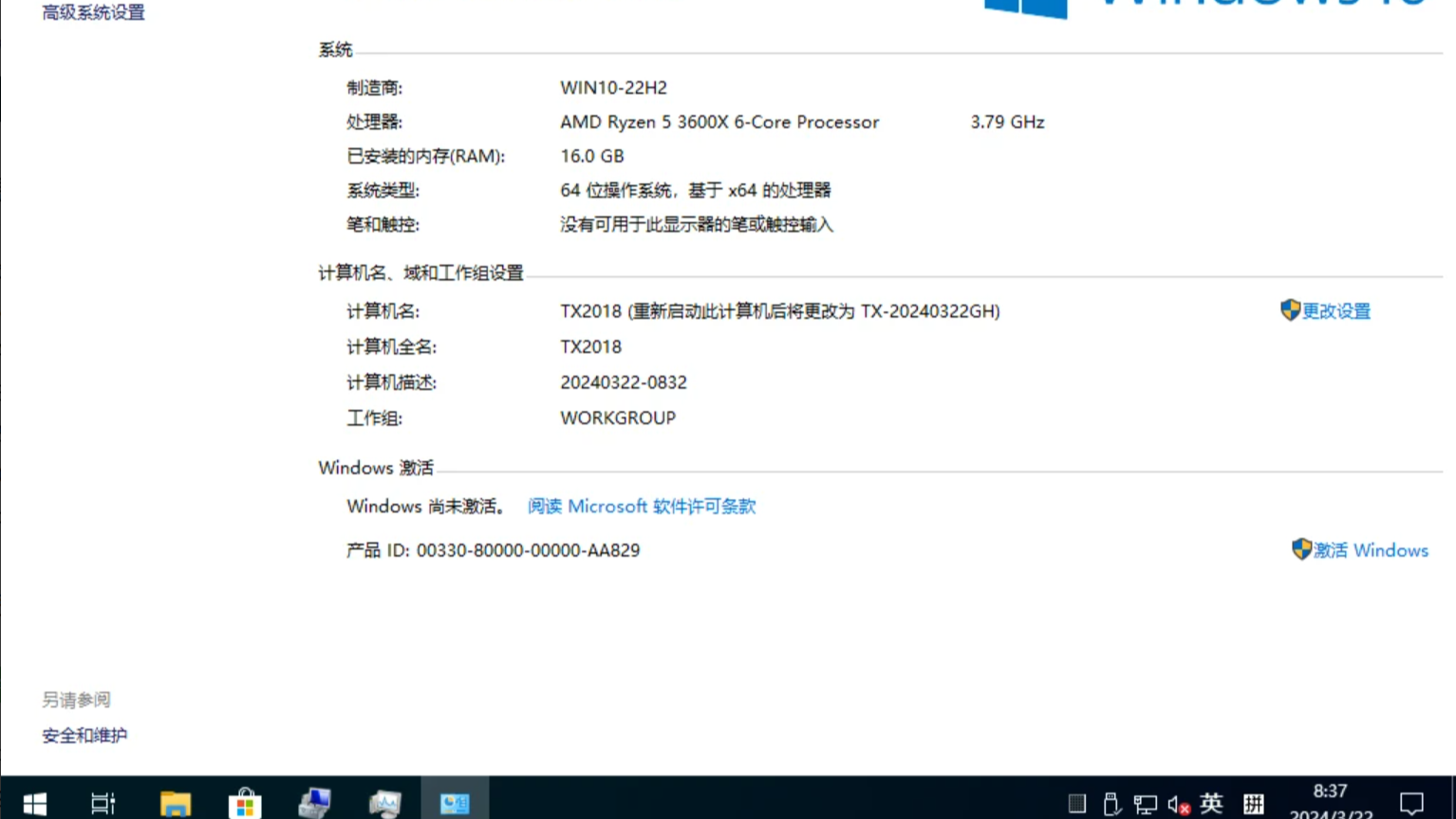The image size is (1456, 819).
Task: Unmute the system volume speaker icon
Action: [1177, 803]
